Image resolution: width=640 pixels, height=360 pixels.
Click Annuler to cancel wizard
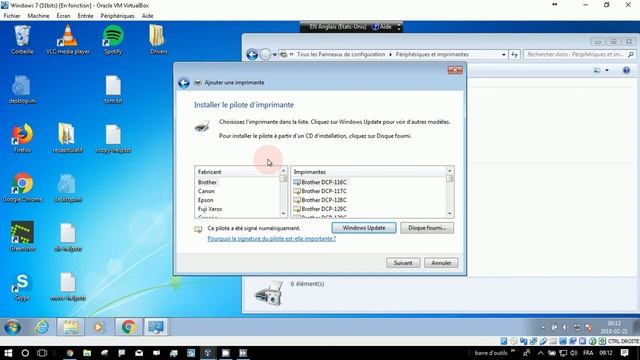441,263
